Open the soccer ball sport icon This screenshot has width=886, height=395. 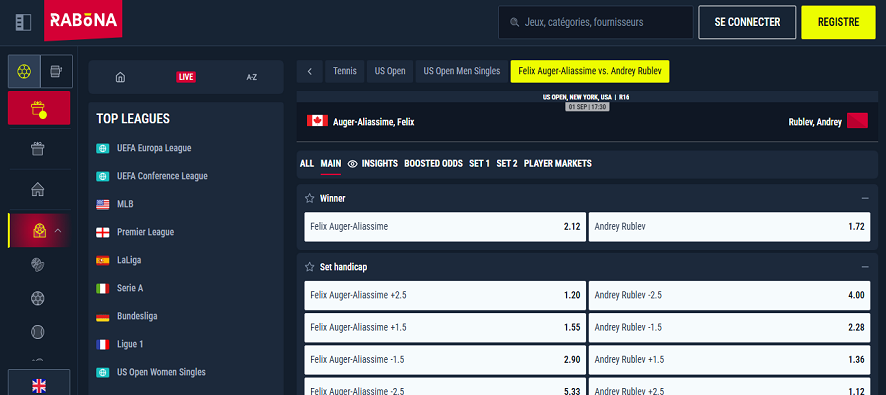coord(38,298)
